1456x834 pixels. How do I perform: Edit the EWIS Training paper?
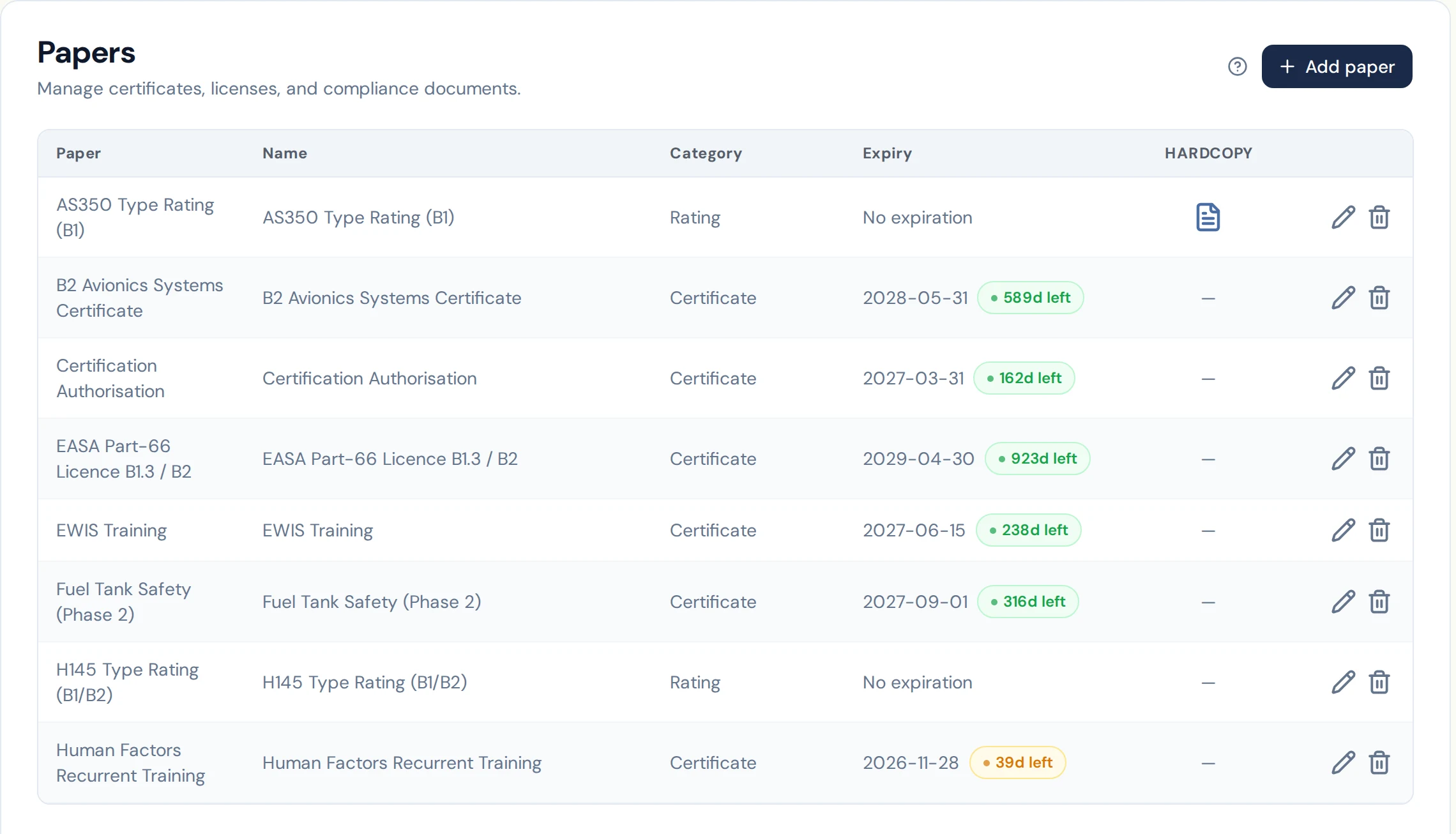(x=1343, y=530)
